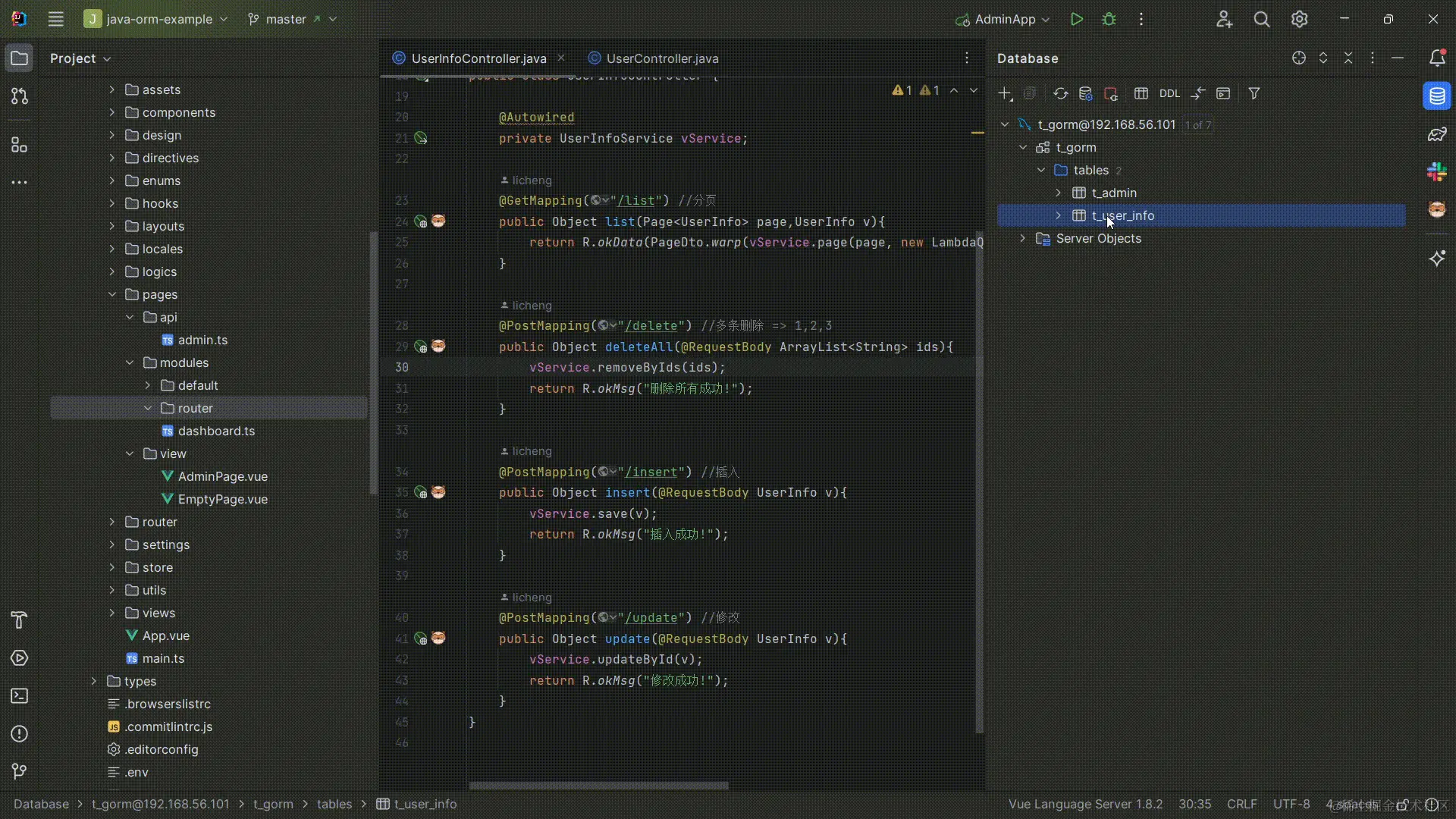Open the IDE Settings gear

click(1300, 19)
